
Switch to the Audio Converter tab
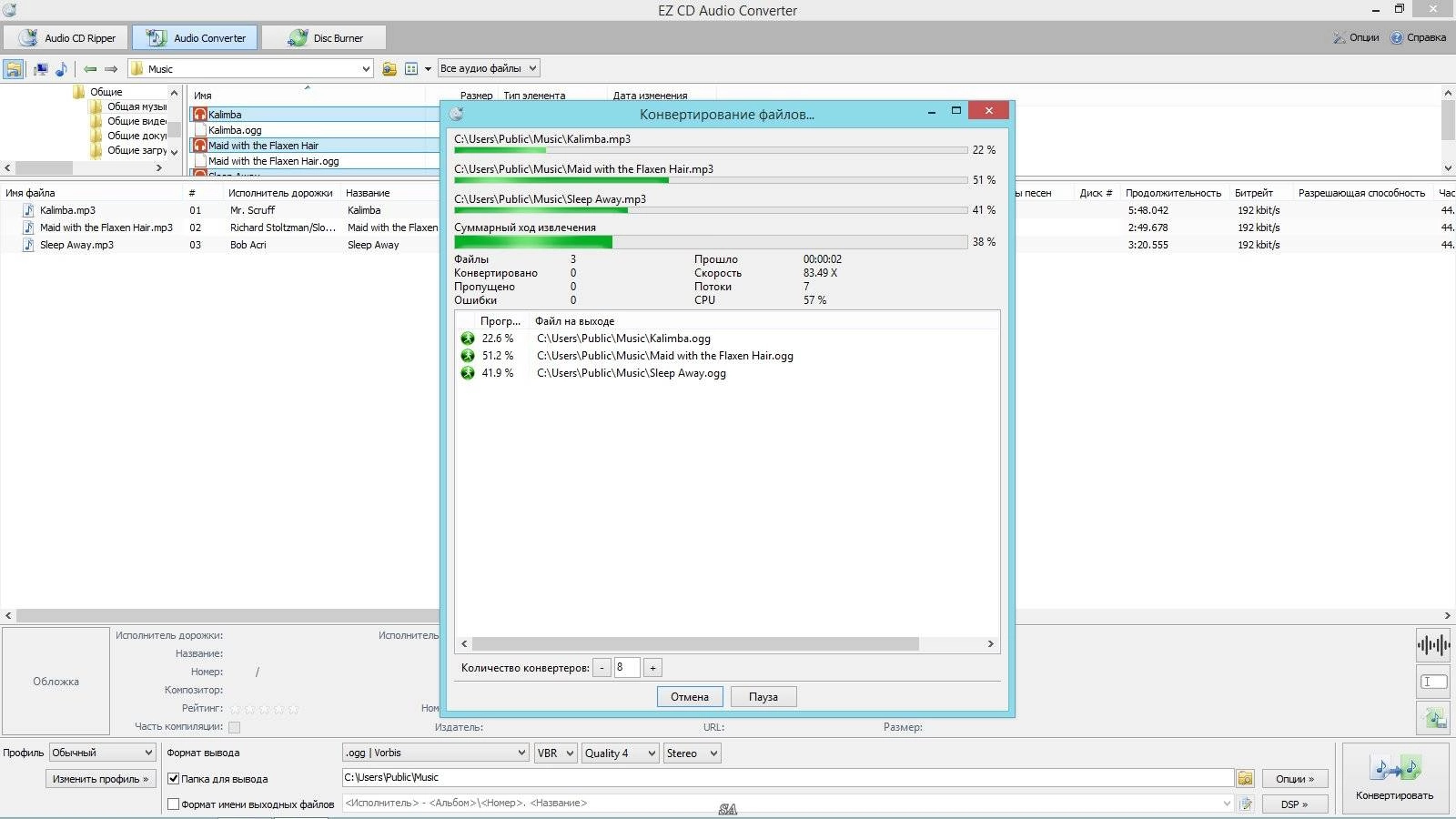point(196,38)
